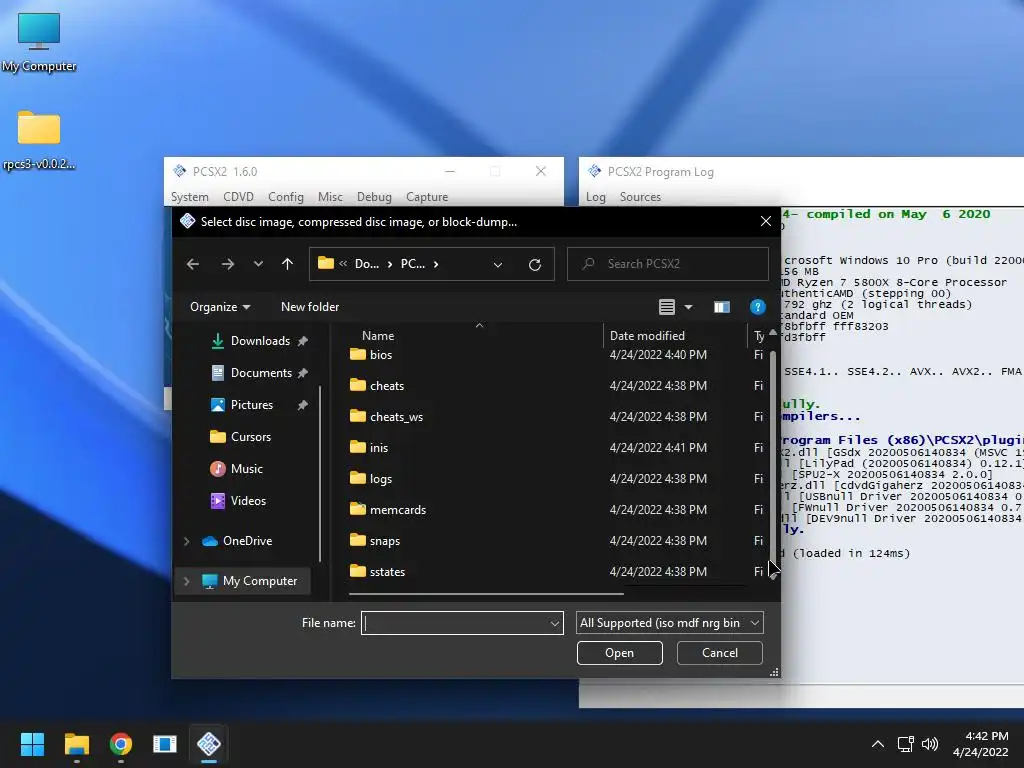
Task: Sort by Date modified column header
Action: tap(647, 336)
